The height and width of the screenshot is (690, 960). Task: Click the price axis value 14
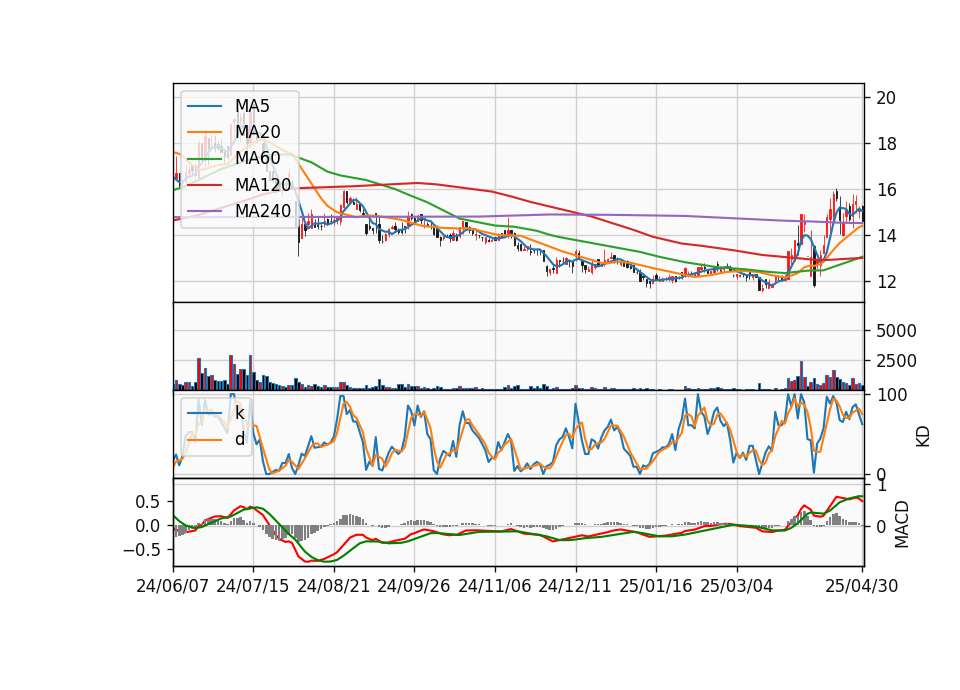pyautogui.click(x=886, y=236)
